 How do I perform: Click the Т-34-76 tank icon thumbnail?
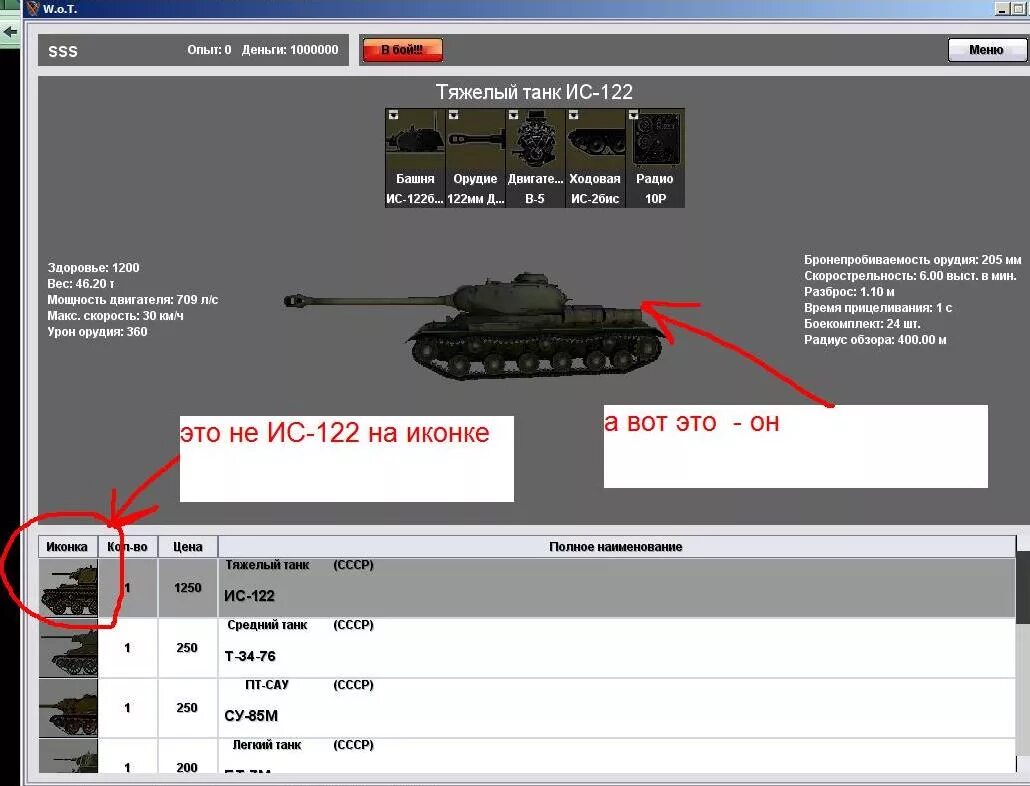[68, 648]
